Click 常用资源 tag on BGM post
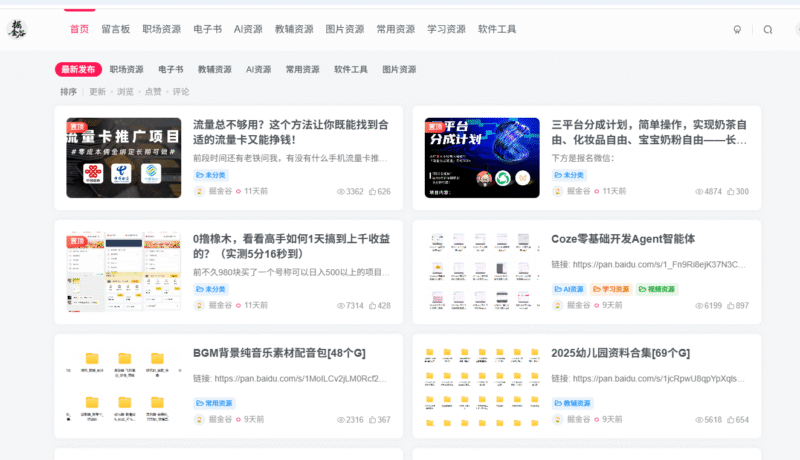This screenshot has height=460, width=800. pos(214,403)
